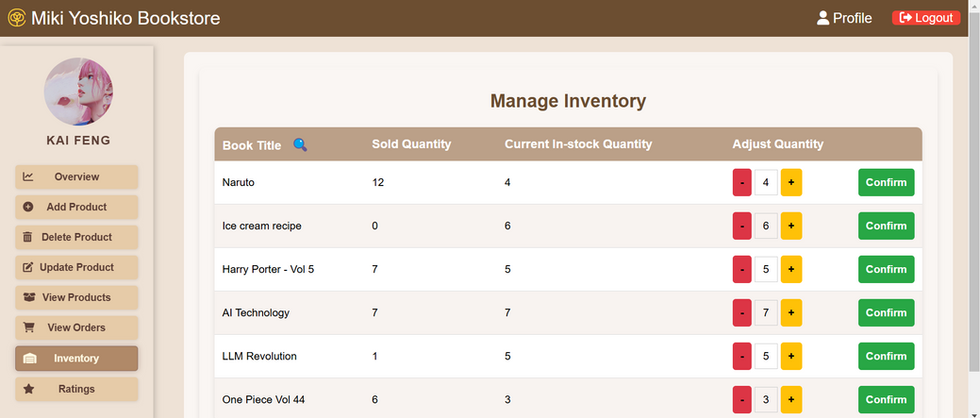The width and height of the screenshot is (980, 418).
Task: Click the bookstore logo icon in header
Action: (17, 18)
